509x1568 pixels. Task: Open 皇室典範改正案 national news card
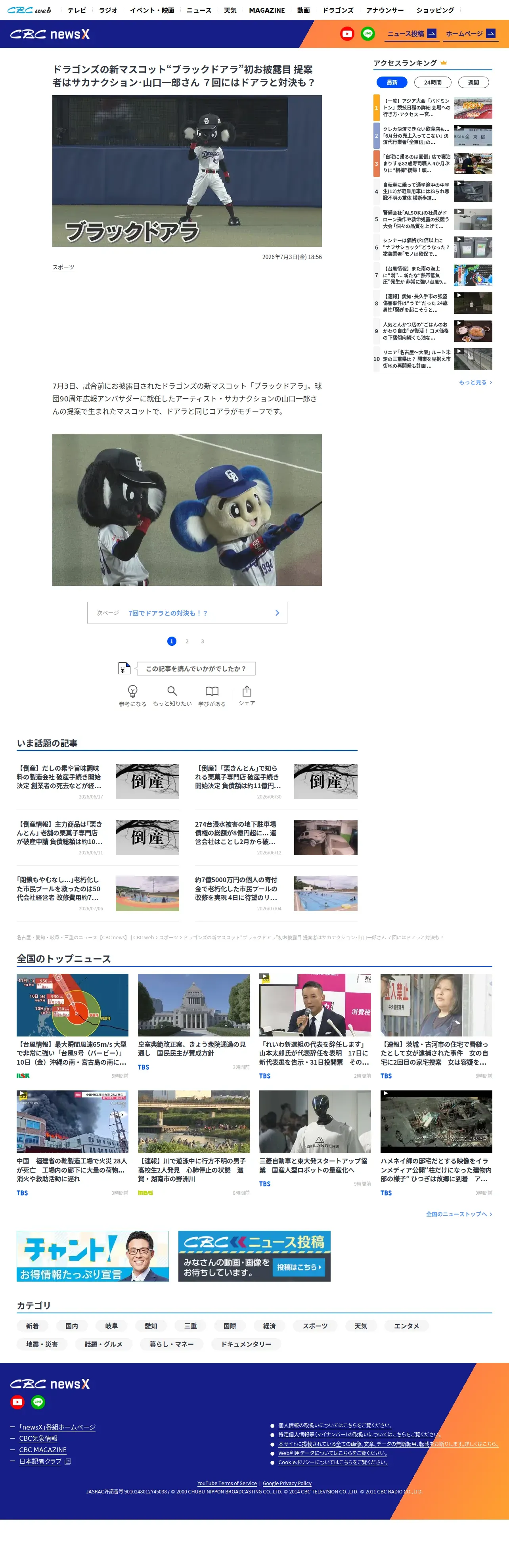point(193,1023)
